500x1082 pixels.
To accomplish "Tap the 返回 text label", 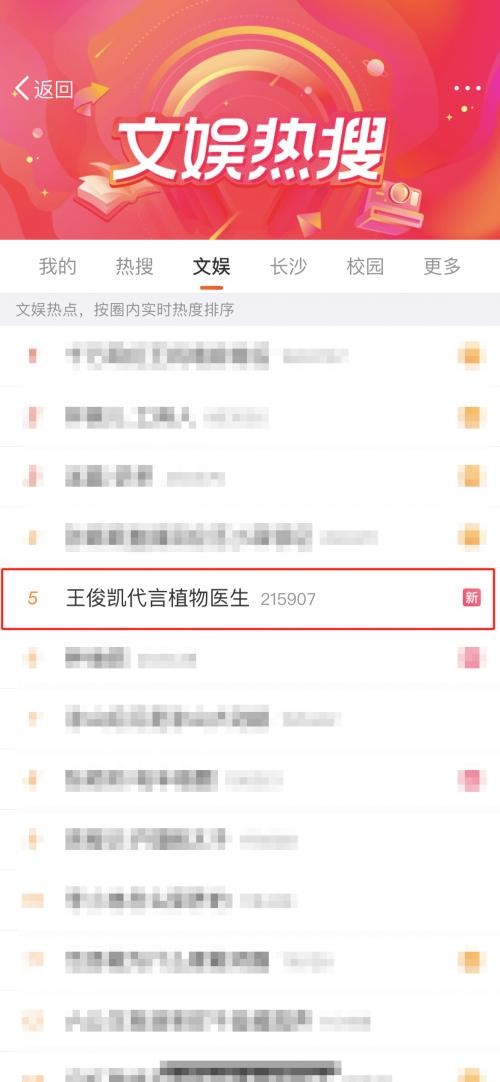I will coord(54,89).
